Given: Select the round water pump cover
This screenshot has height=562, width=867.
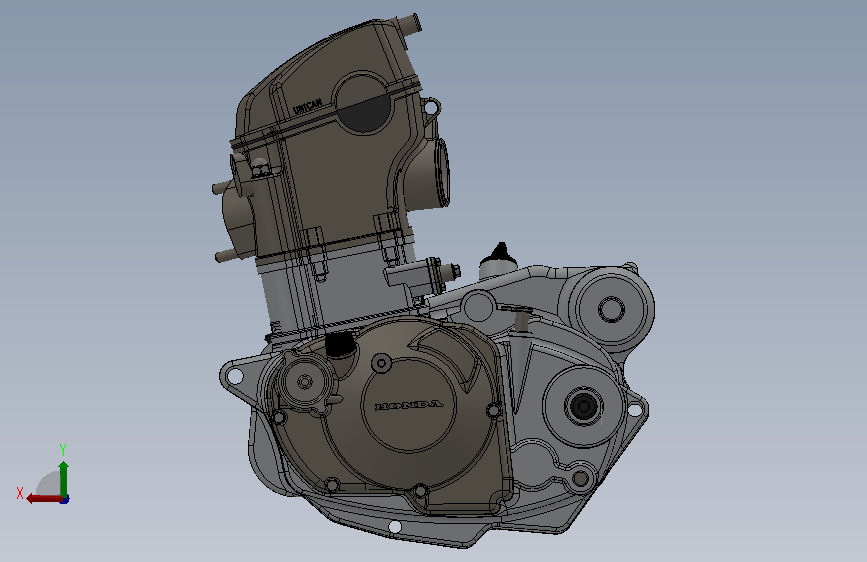Looking at the screenshot, I should 305,381.
